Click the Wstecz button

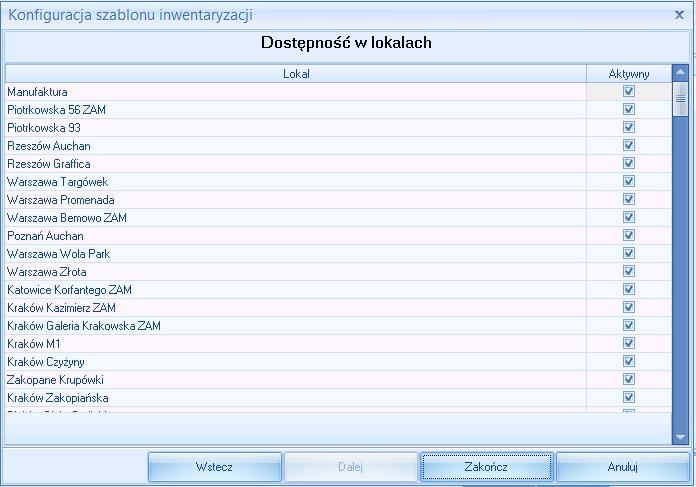click(x=214, y=467)
